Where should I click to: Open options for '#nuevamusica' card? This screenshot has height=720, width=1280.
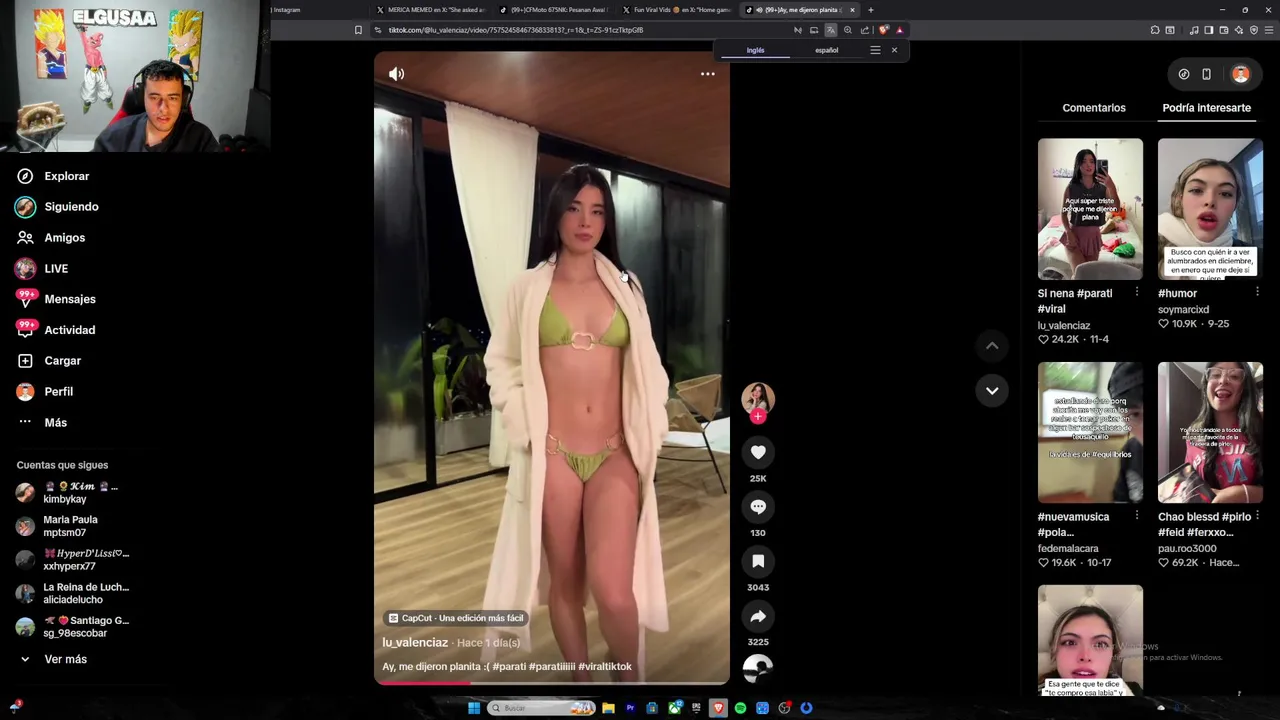click(1137, 515)
